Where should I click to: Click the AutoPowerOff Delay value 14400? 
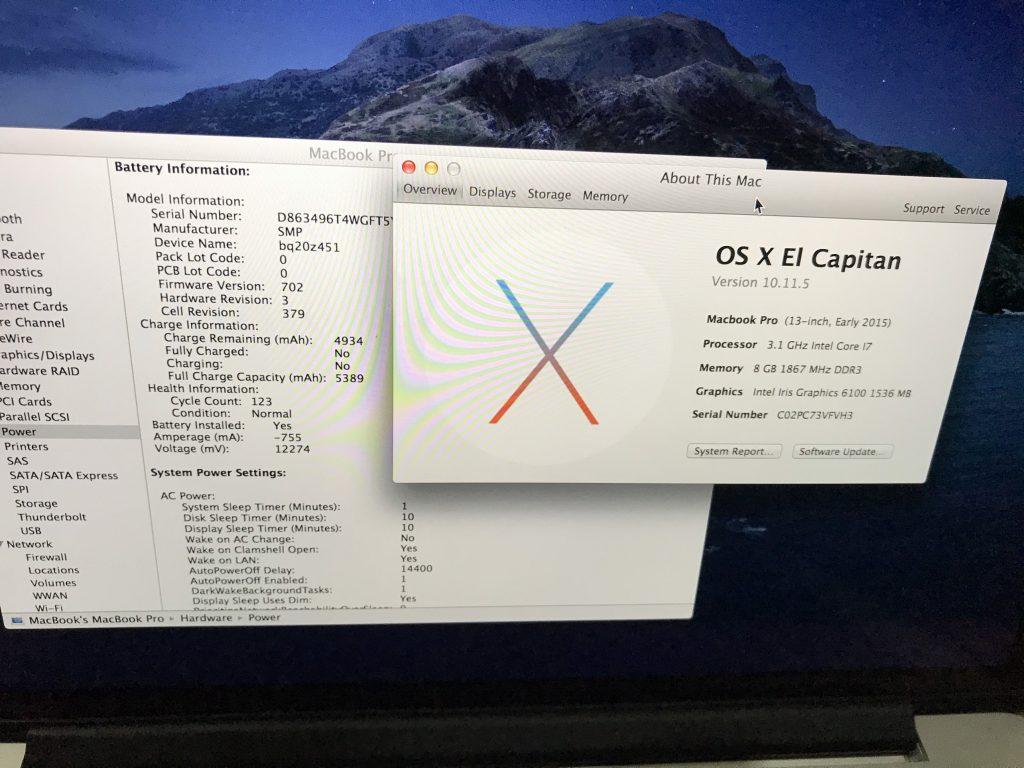(x=416, y=569)
